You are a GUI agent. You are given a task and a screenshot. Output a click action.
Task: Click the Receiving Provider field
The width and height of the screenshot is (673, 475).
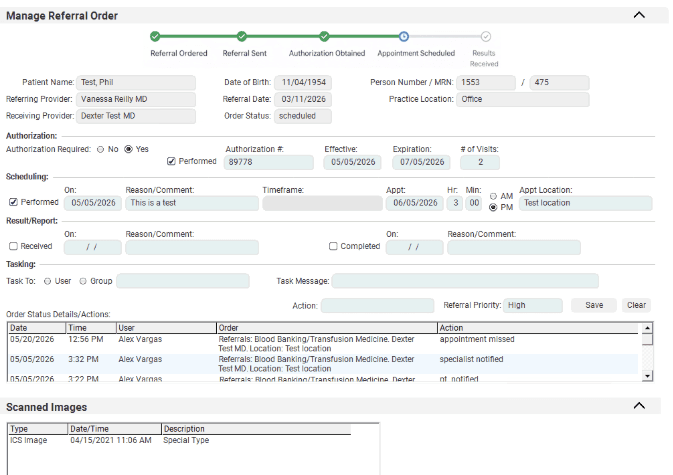[x=136, y=116]
